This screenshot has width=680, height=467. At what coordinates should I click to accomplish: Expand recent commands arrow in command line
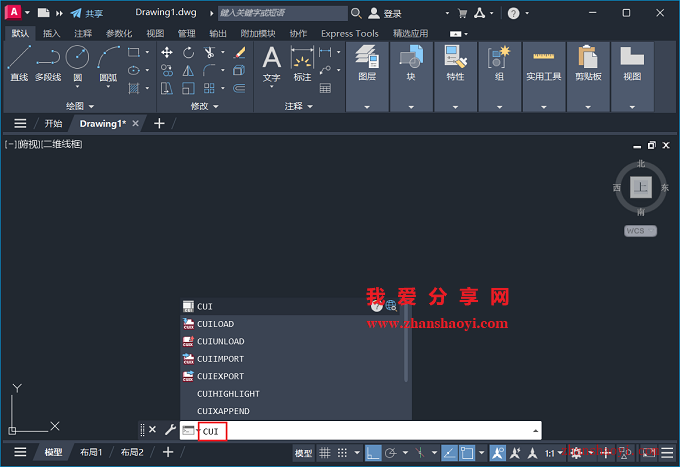(x=536, y=431)
